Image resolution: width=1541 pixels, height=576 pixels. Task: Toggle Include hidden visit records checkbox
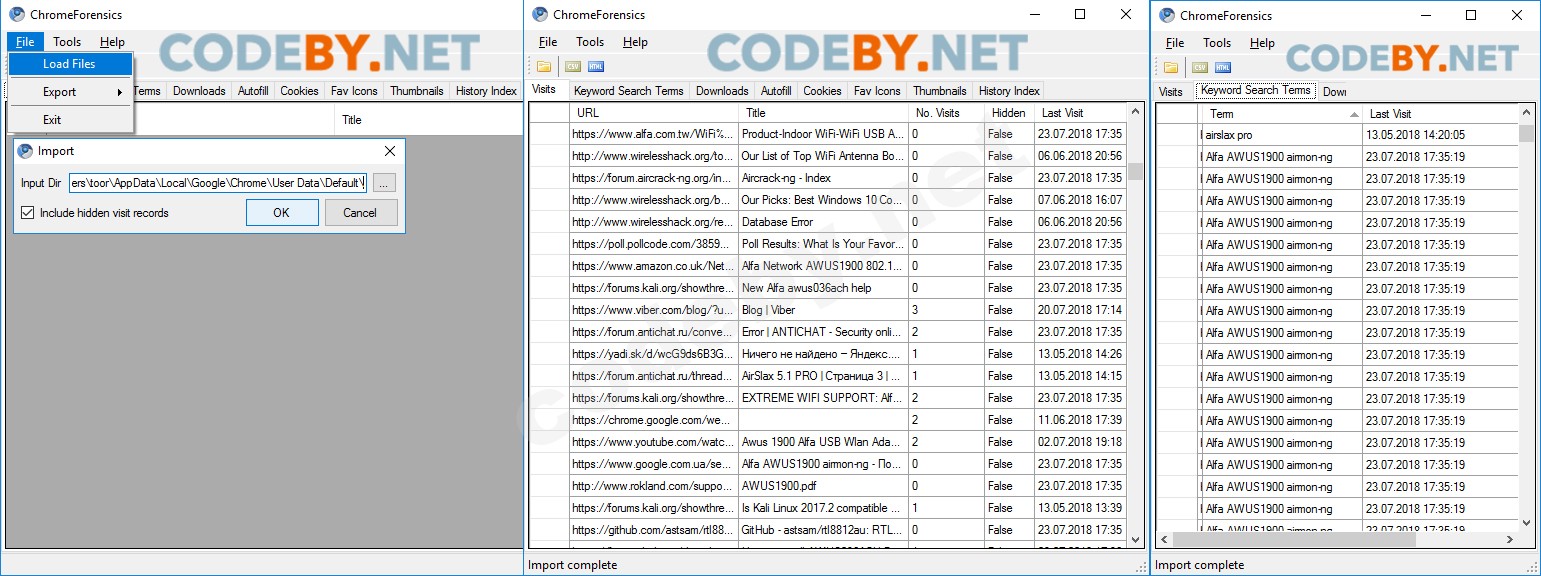27,213
